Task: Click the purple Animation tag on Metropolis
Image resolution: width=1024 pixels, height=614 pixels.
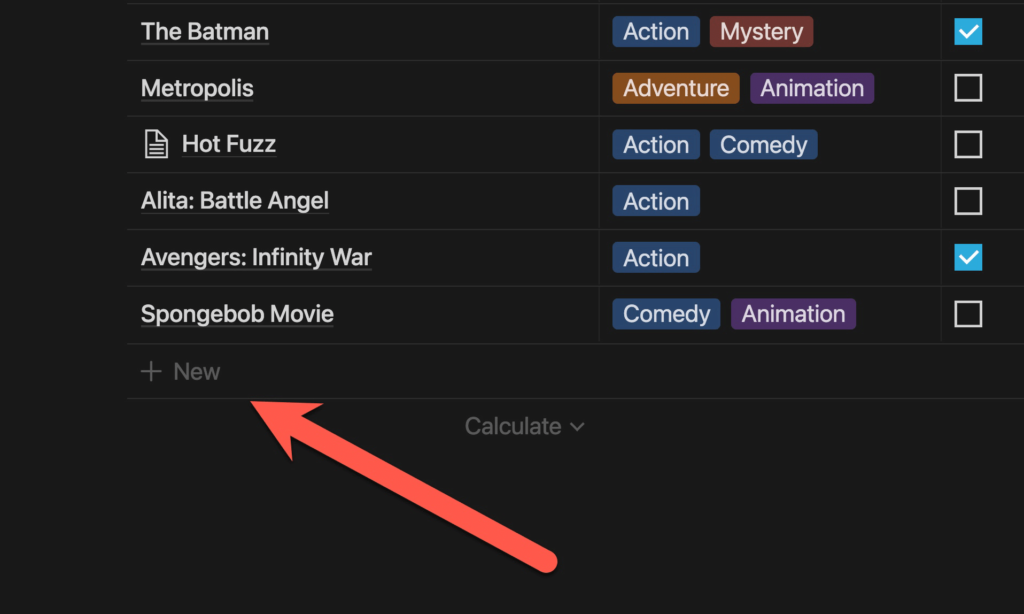Action: [812, 88]
